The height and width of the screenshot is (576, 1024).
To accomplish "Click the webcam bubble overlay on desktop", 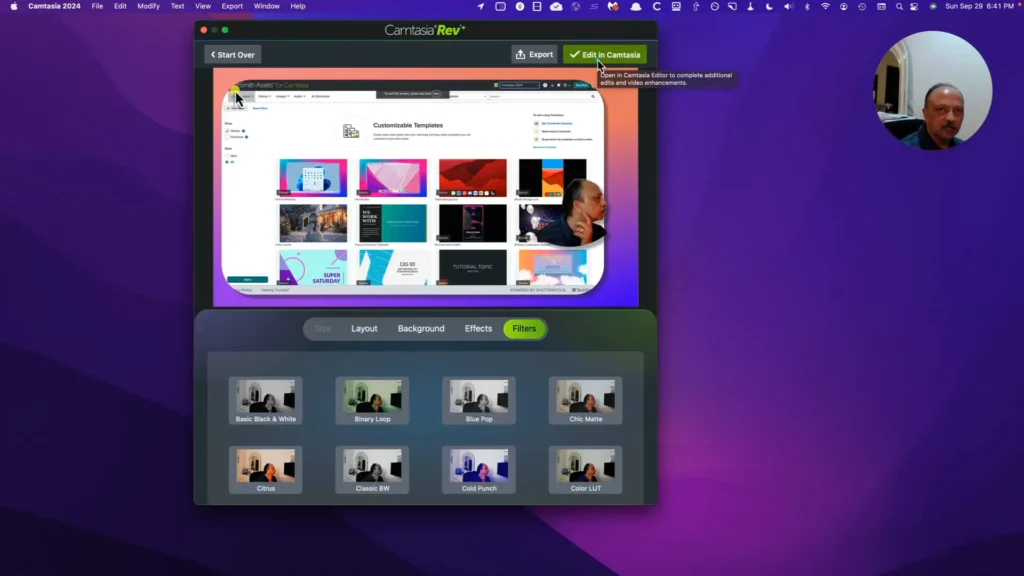I will click(933, 90).
